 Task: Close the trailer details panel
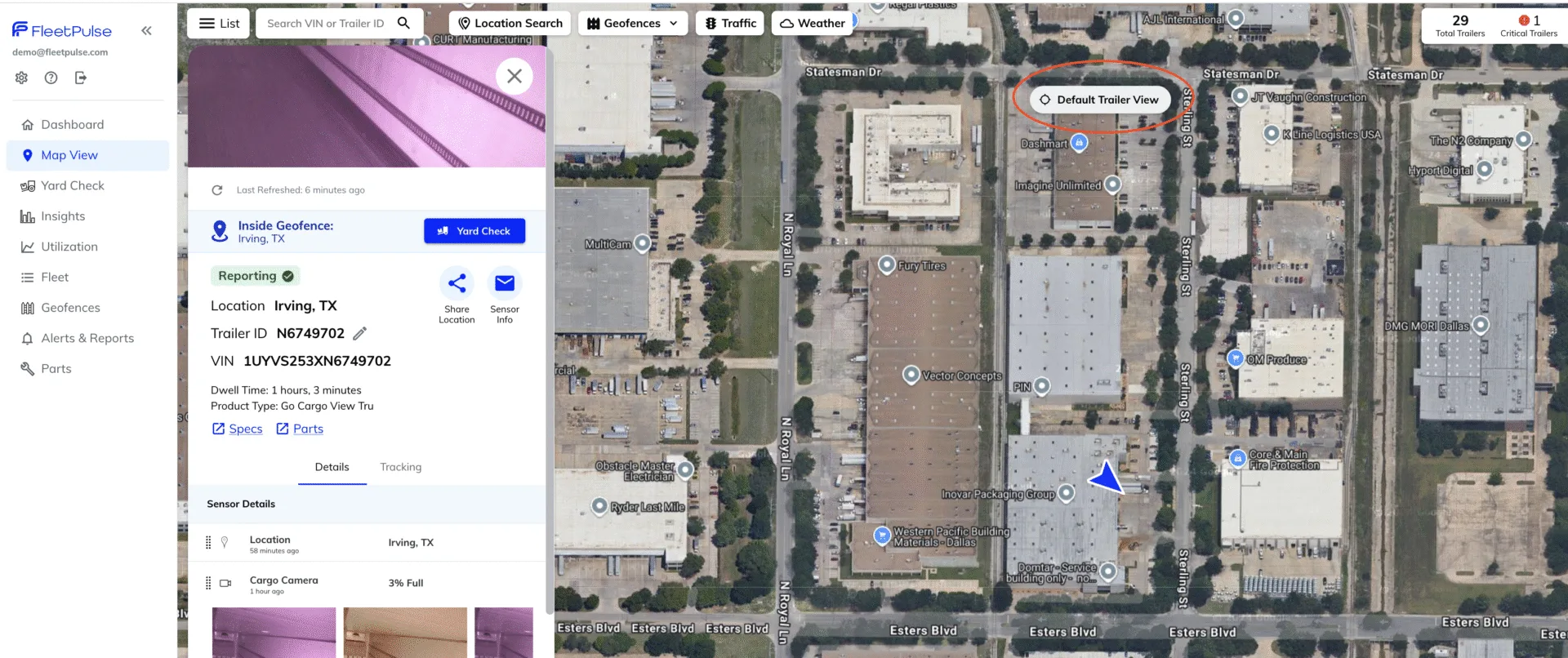point(514,76)
